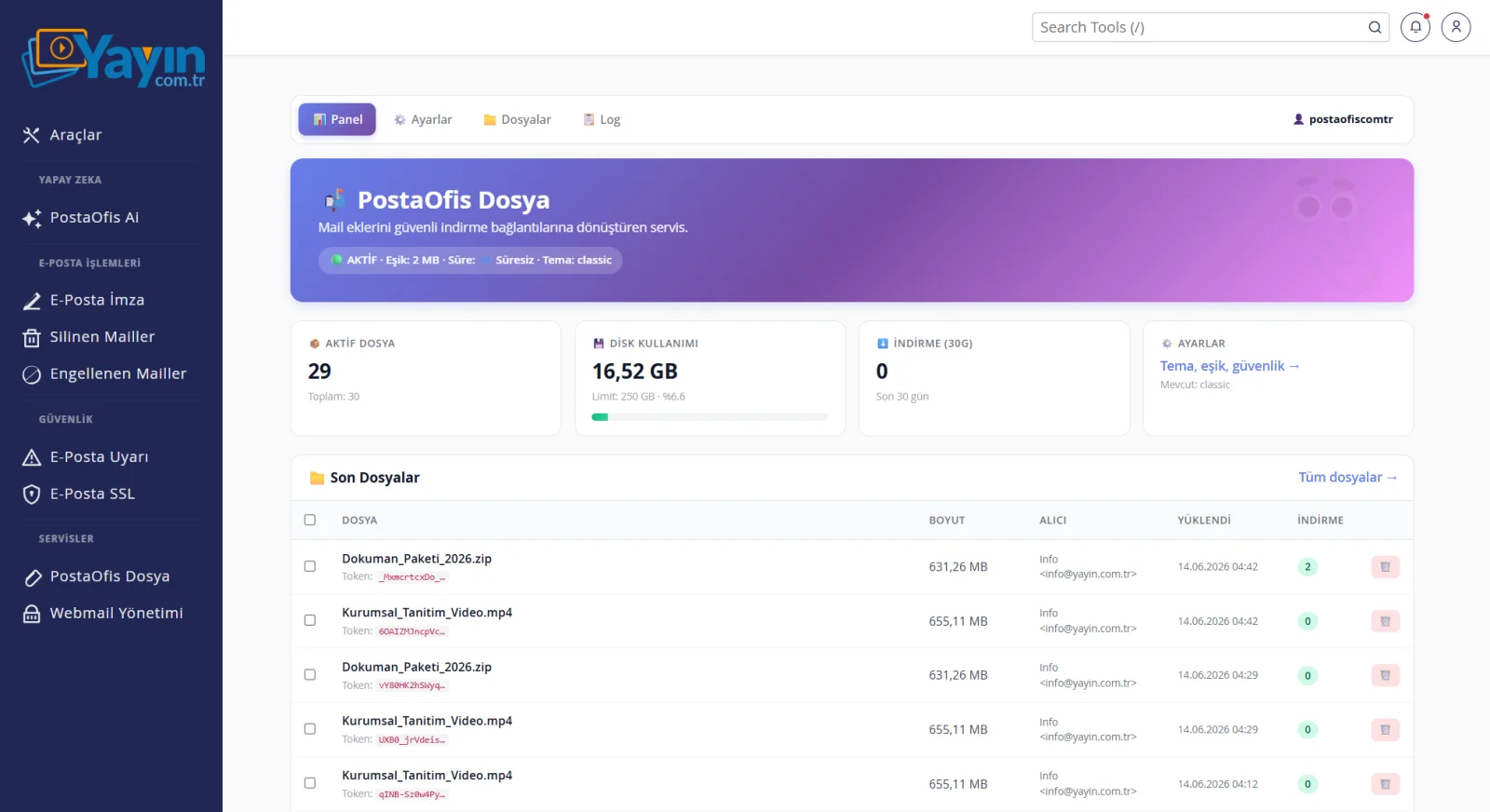
Task: Click the file size 631,26 MB at 04:42
Action: [958, 567]
